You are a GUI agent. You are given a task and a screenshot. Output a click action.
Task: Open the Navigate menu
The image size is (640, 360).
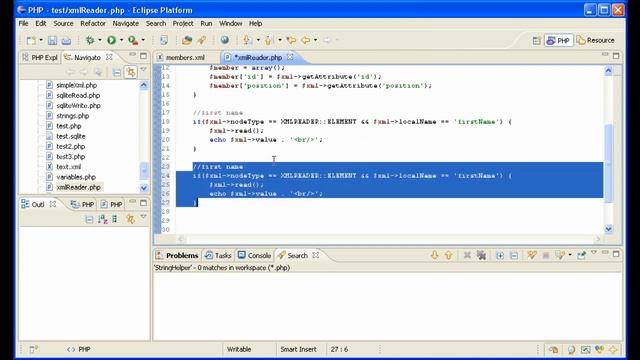[x=125, y=23]
